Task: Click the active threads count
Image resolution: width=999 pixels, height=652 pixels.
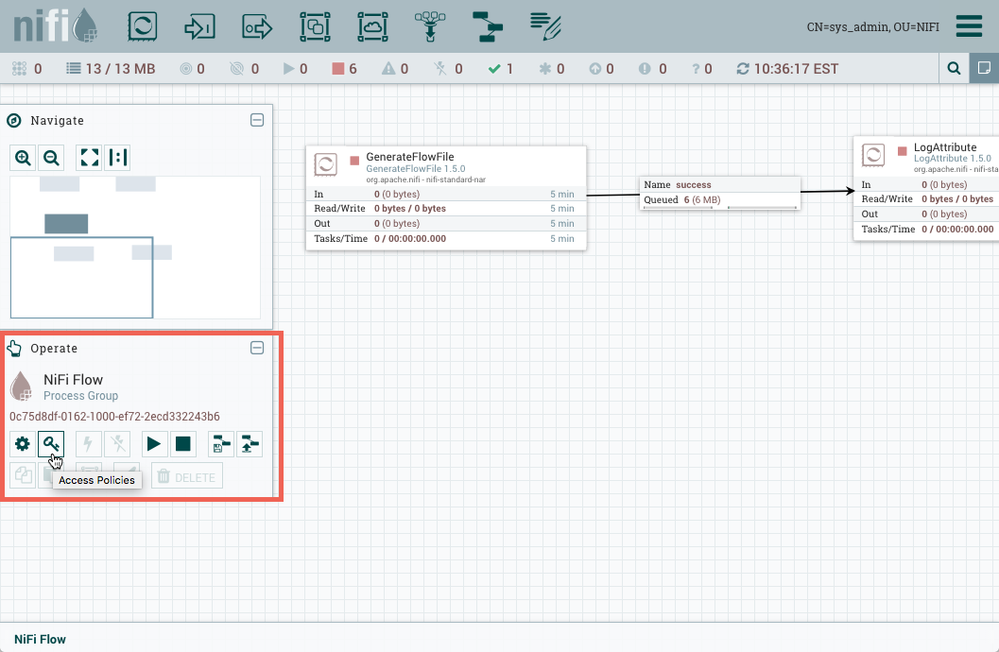Action: [x=28, y=69]
